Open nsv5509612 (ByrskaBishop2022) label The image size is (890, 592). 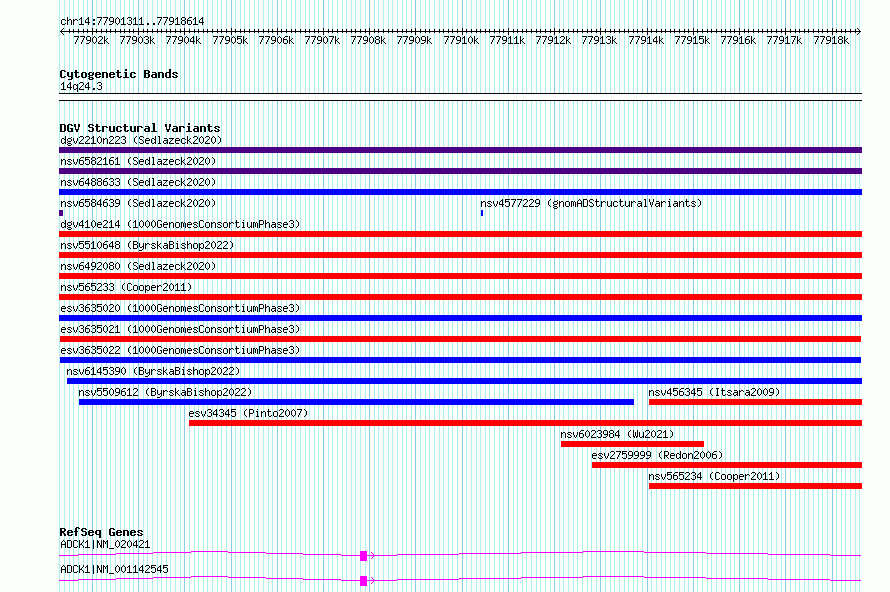165,392
